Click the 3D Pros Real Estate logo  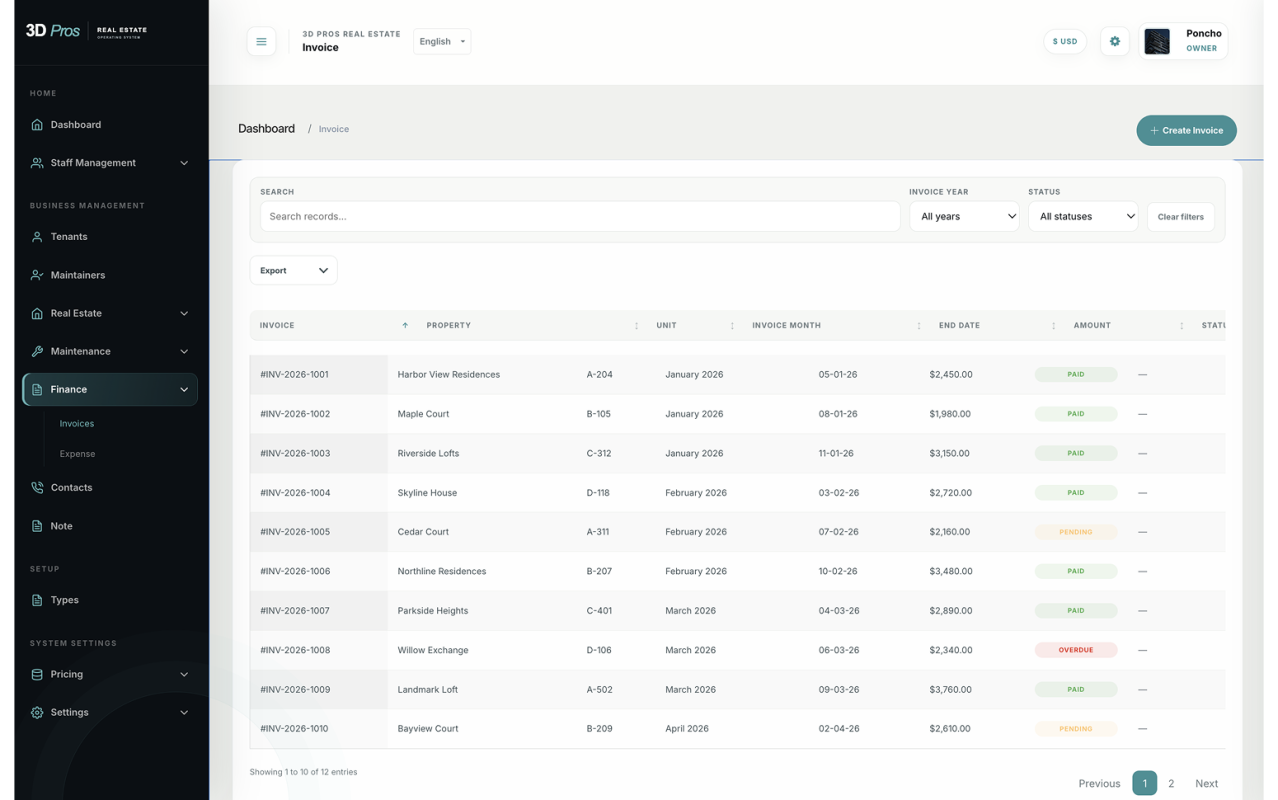[87, 30]
